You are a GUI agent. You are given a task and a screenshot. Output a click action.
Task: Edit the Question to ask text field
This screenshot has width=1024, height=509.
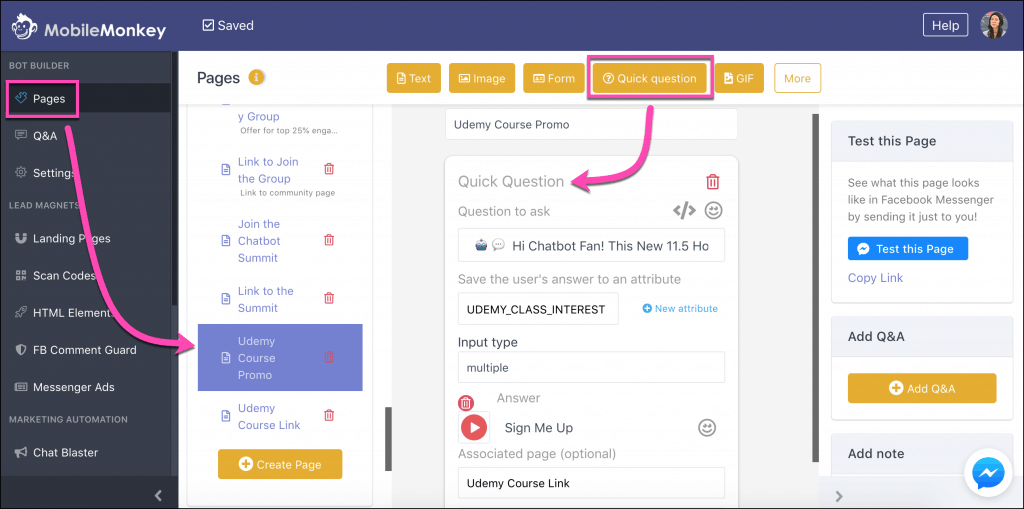coord(591,245)
